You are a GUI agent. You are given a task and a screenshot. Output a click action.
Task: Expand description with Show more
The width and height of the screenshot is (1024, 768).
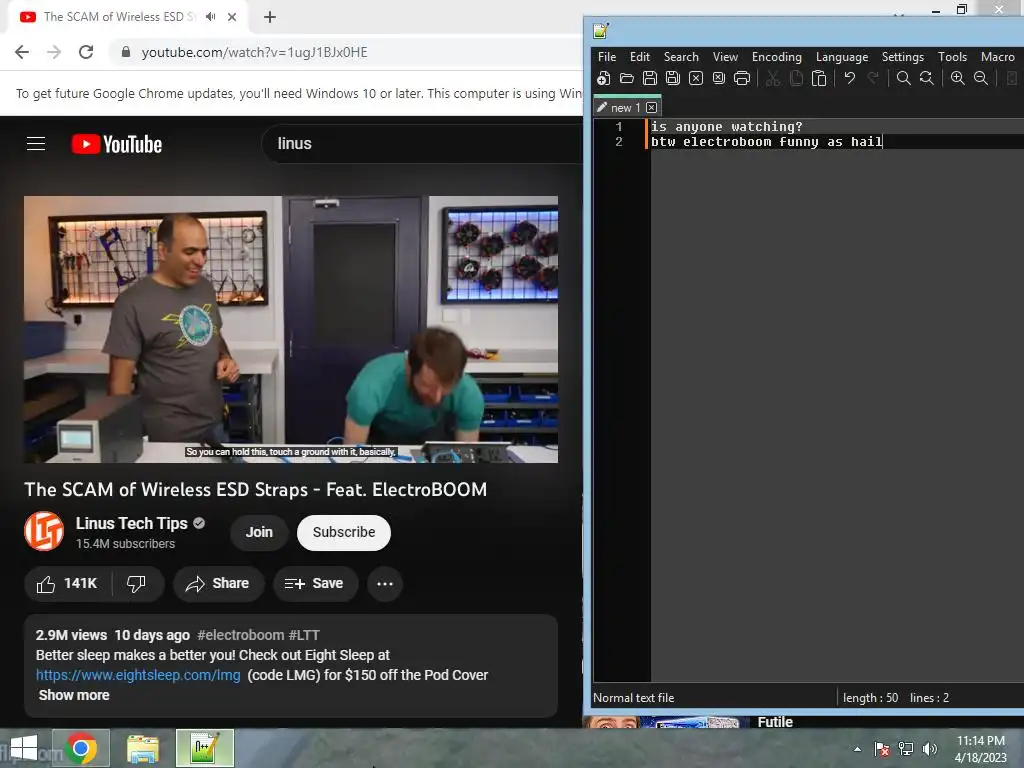tap(74, 695)
